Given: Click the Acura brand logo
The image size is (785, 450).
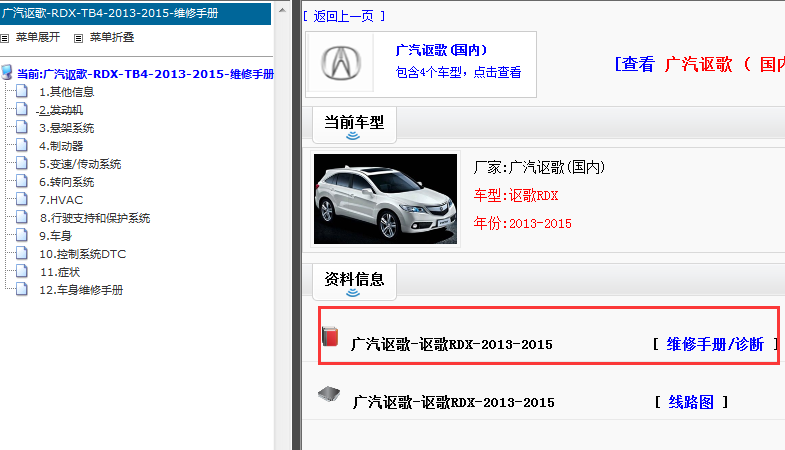Looking at the screenshot, I should [x=340, y=63].
